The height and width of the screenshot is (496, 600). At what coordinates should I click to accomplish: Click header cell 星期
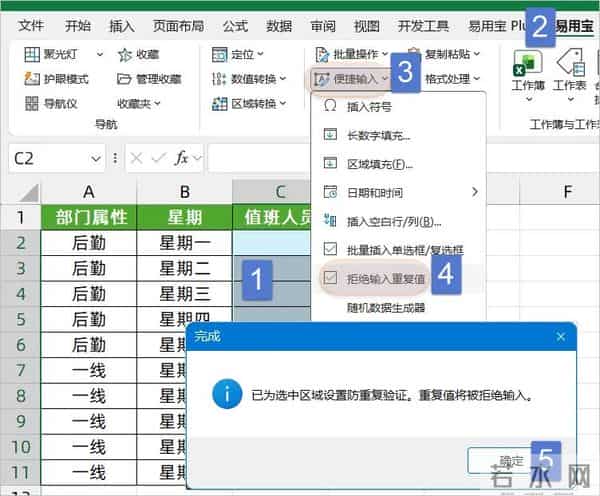[184, 217]
